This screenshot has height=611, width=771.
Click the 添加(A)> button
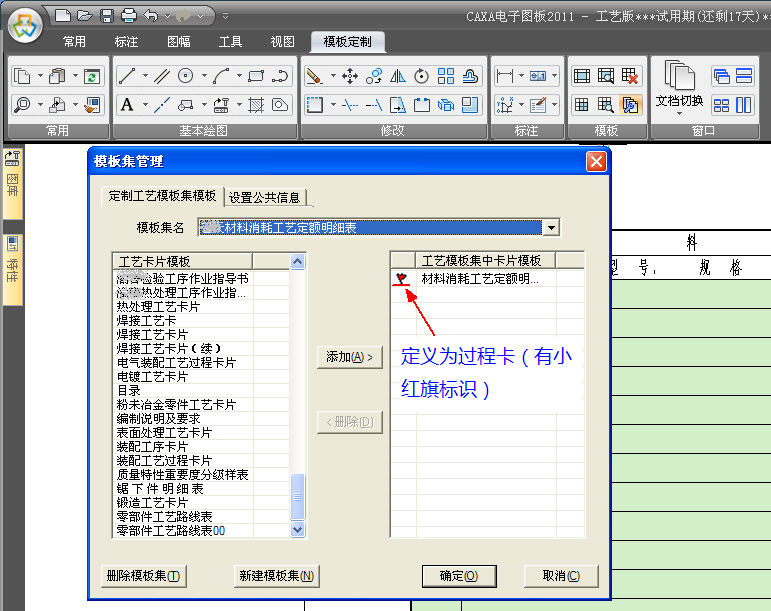click(349, 357)
